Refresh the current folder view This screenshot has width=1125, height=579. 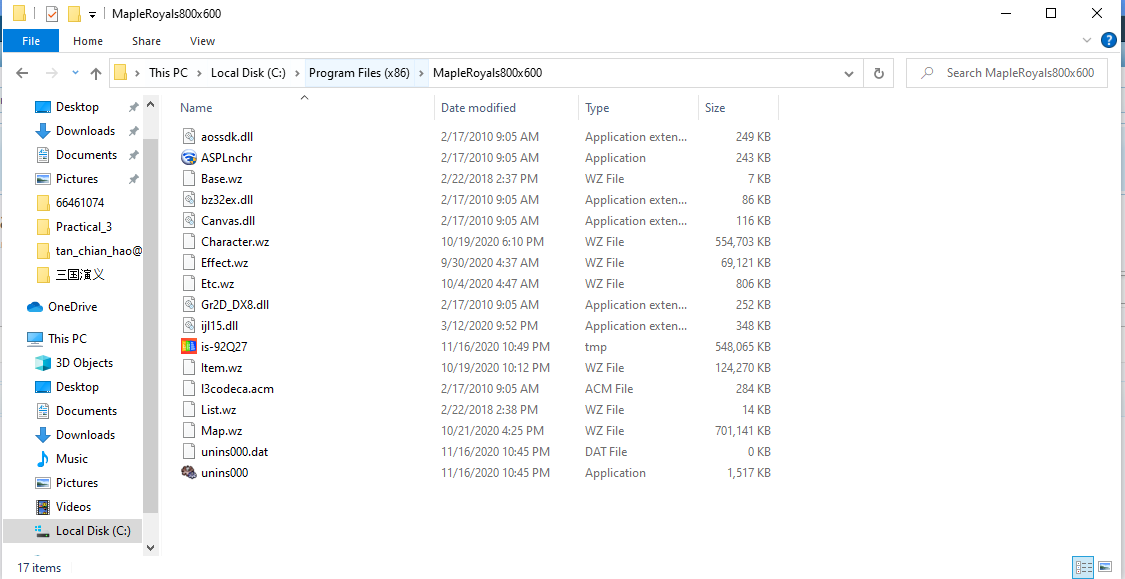coord(878,73)
